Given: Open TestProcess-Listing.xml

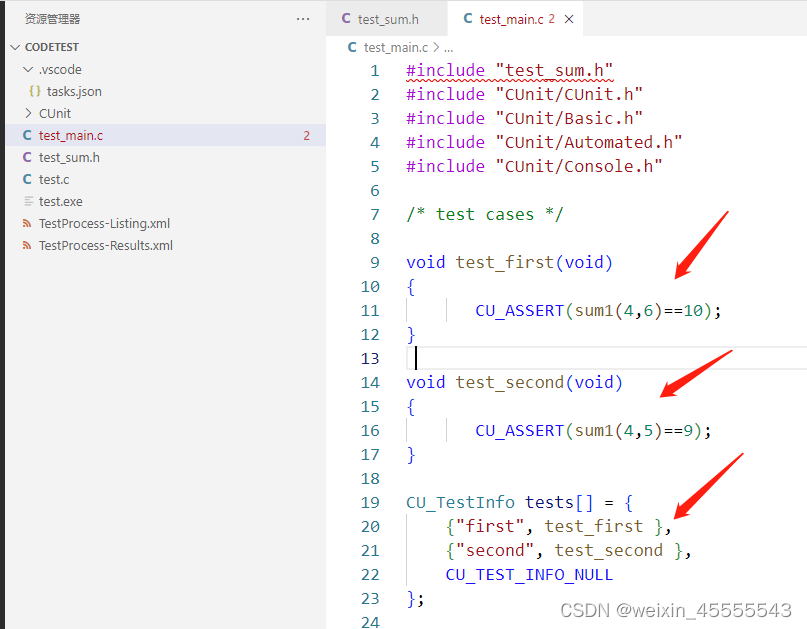Looking at the screenshot, I should [104, 224].
